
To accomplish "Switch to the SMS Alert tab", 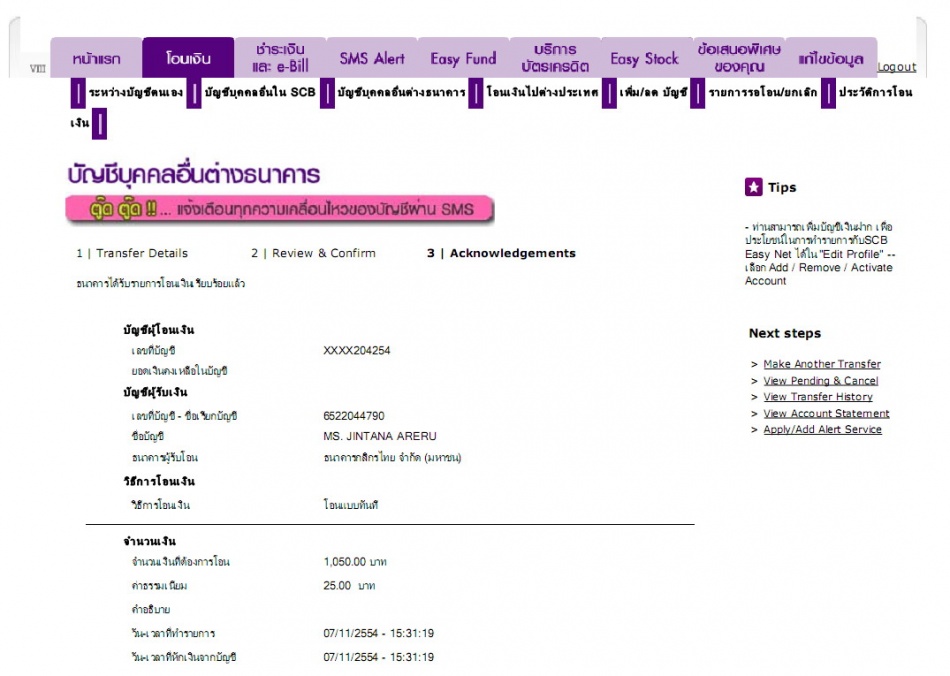I will click(372, 59).
